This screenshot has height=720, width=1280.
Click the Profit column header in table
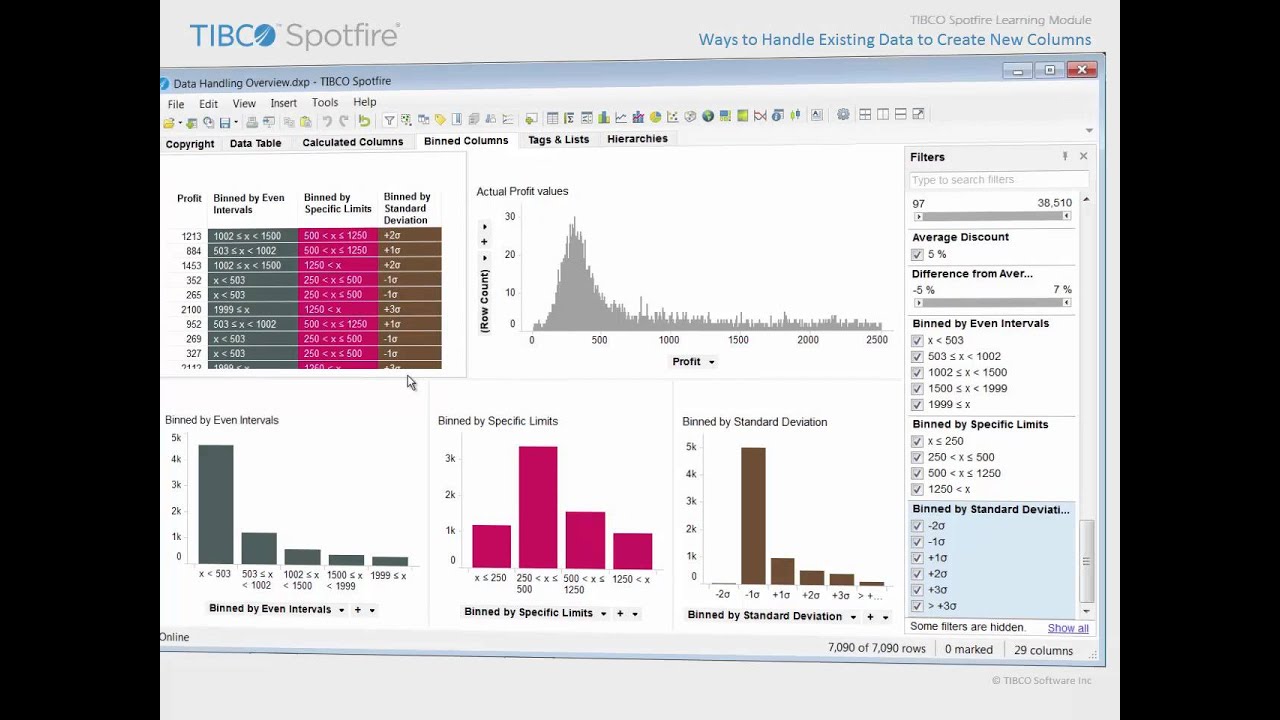coord(189,198)
